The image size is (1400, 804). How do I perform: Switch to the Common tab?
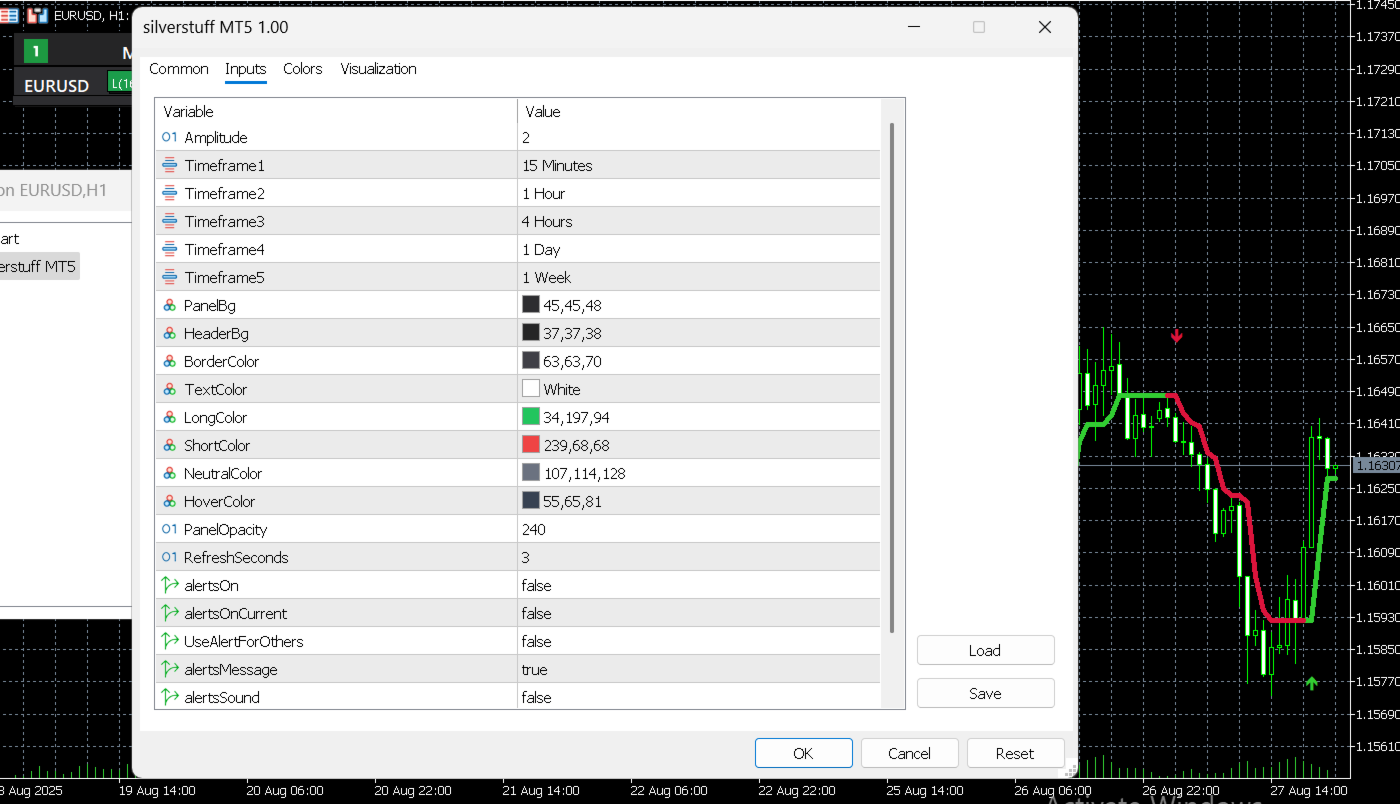(x=179, y=69)
